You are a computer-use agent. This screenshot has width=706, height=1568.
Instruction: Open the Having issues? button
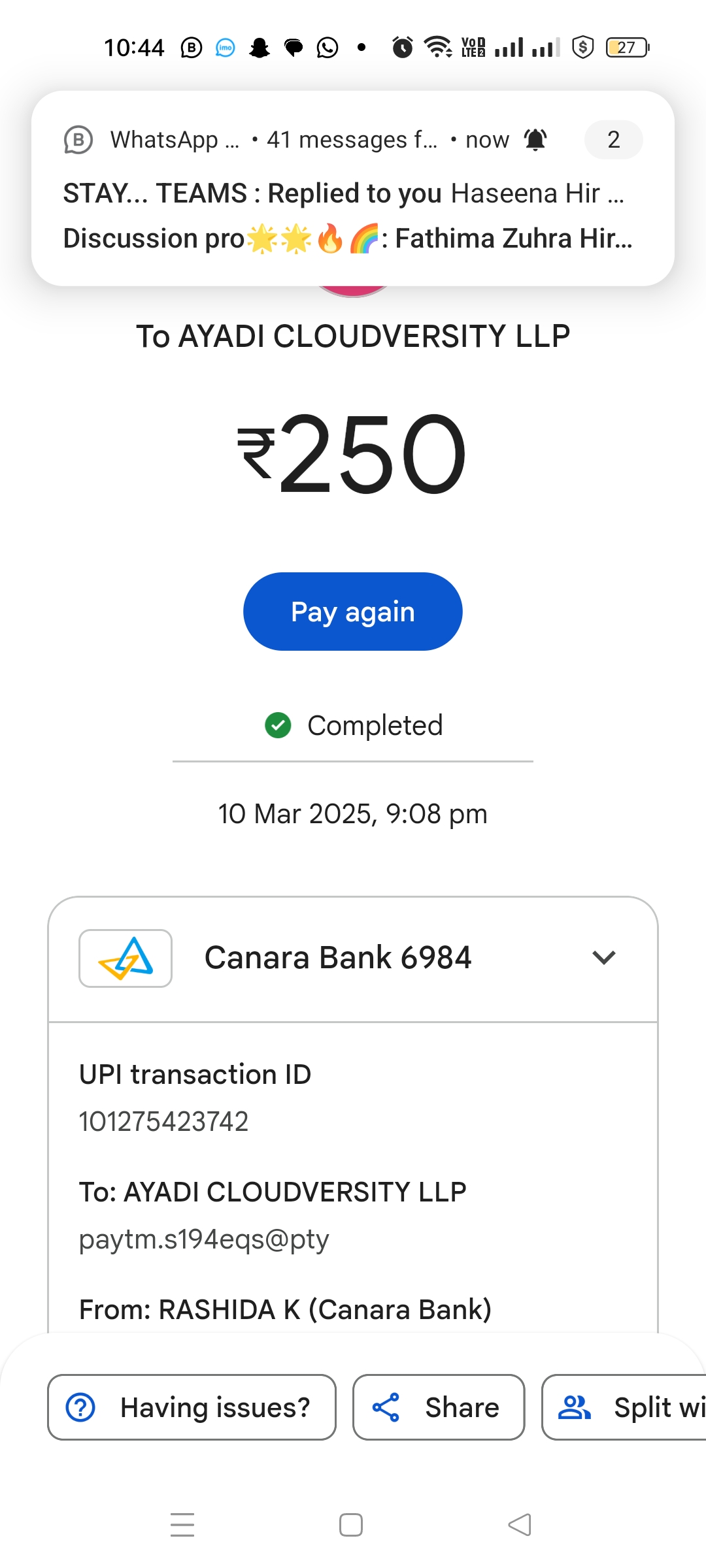[192, 1407]
